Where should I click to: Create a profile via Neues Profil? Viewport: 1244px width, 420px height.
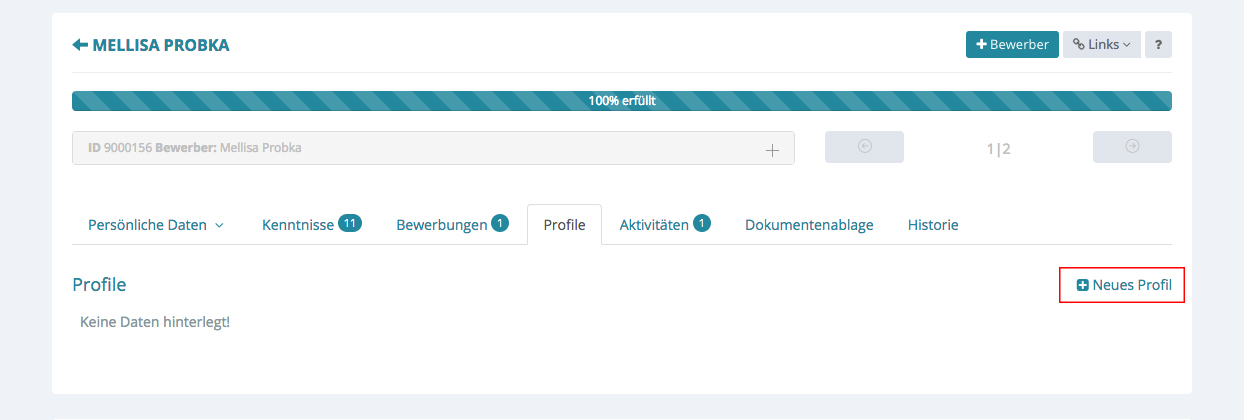tap(1123, 285)
